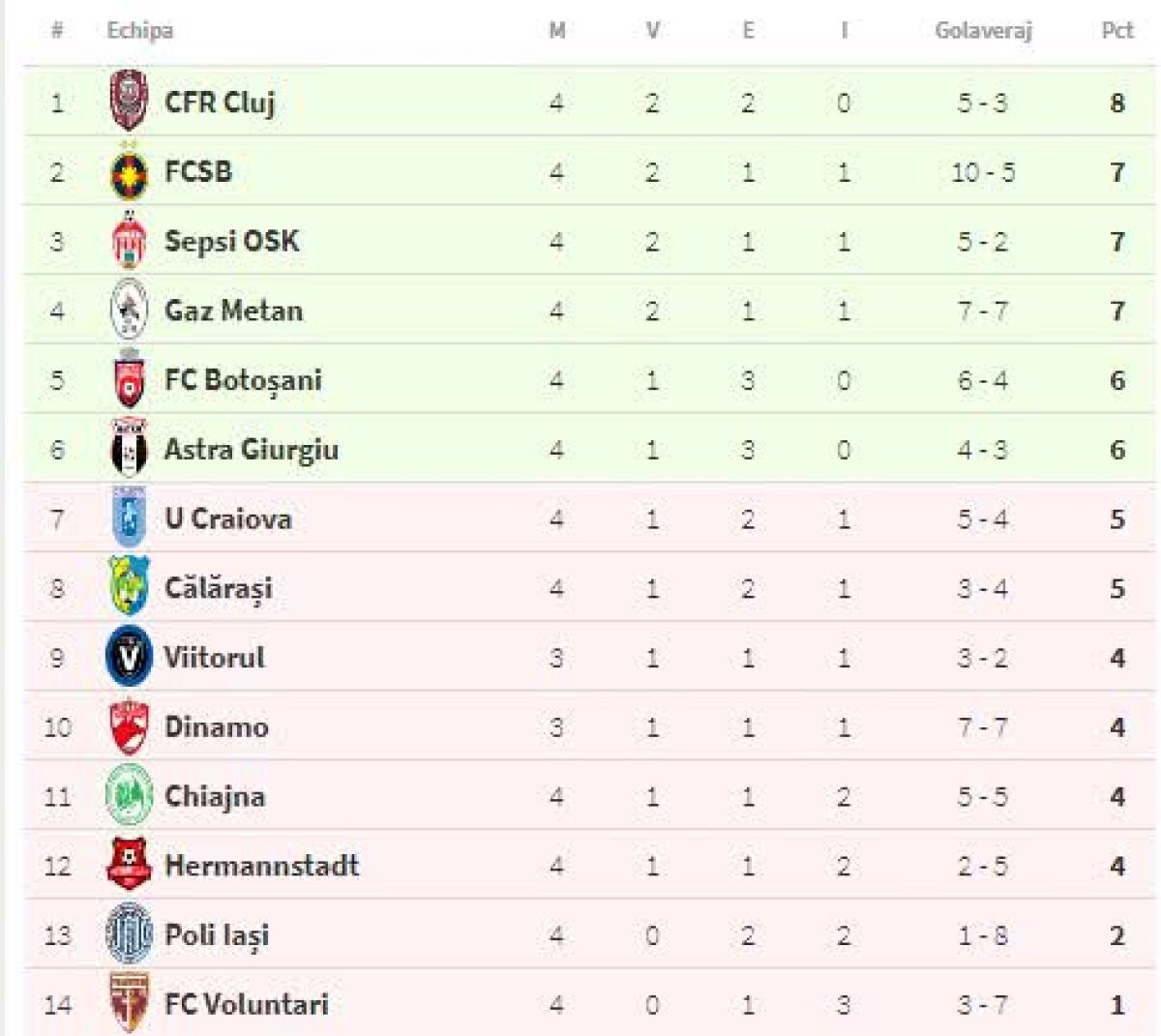
Task: Click the Dinamo red crest
Action: tap(129, 726)
